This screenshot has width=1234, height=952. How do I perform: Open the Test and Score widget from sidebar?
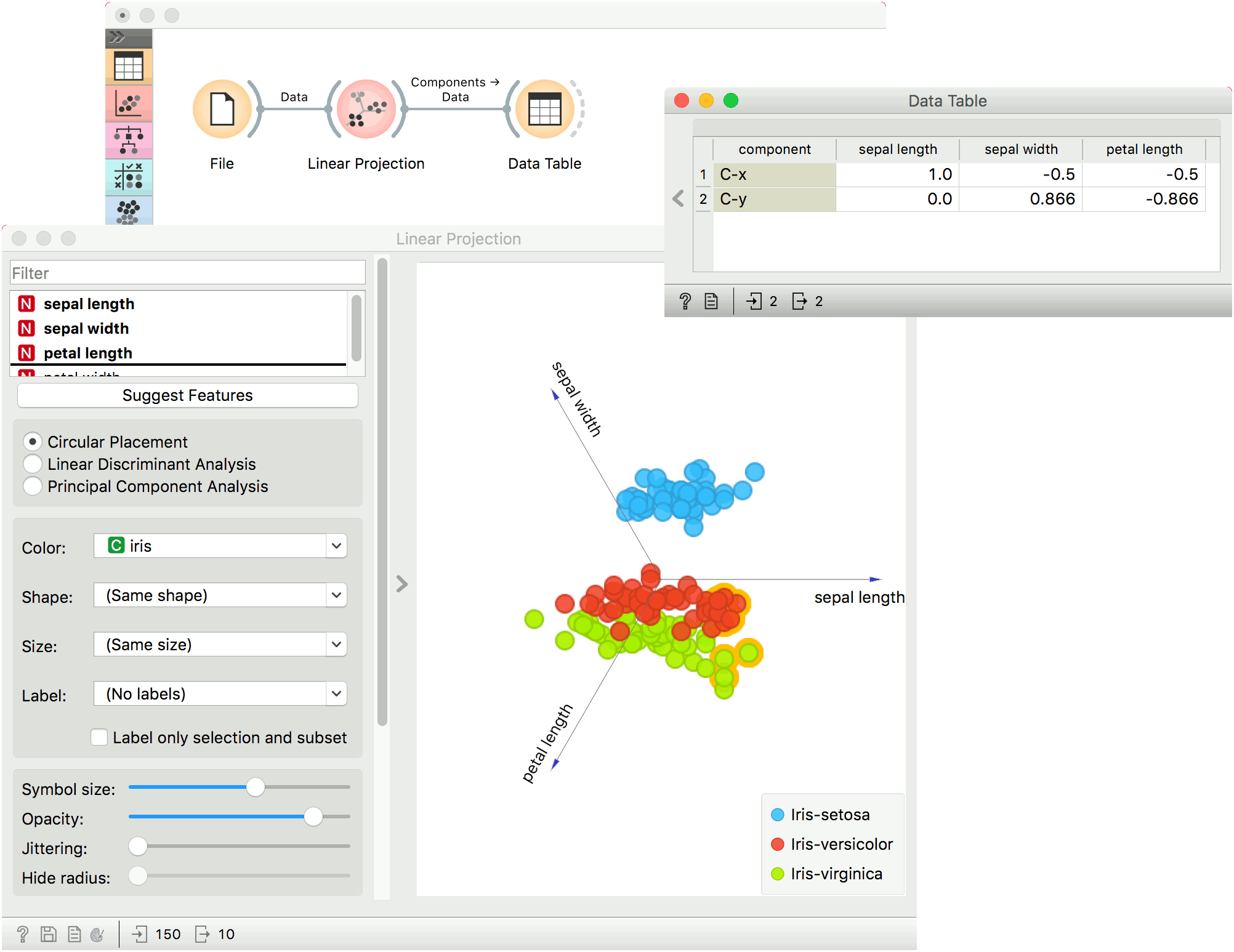(129, 177)
